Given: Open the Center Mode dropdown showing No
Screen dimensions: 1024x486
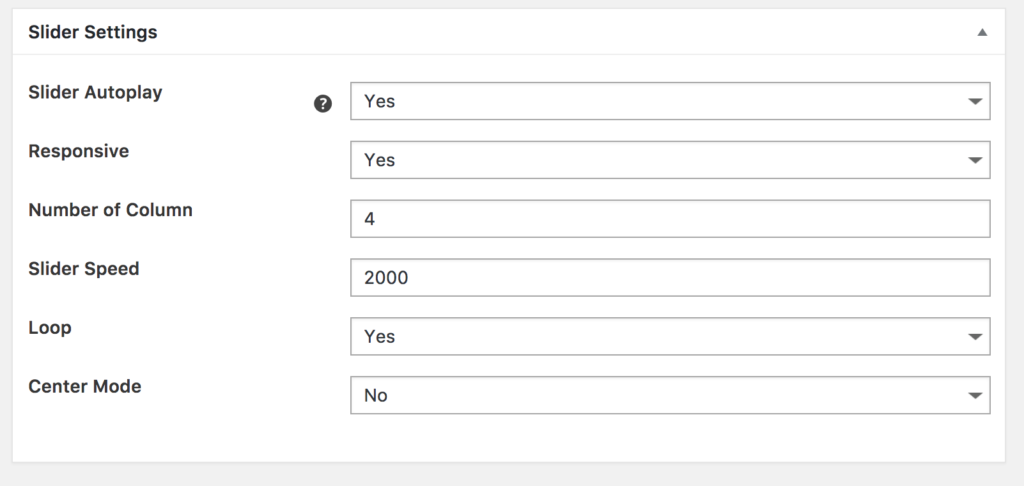Looking at the screenshot, I should [x=670, y=395].
